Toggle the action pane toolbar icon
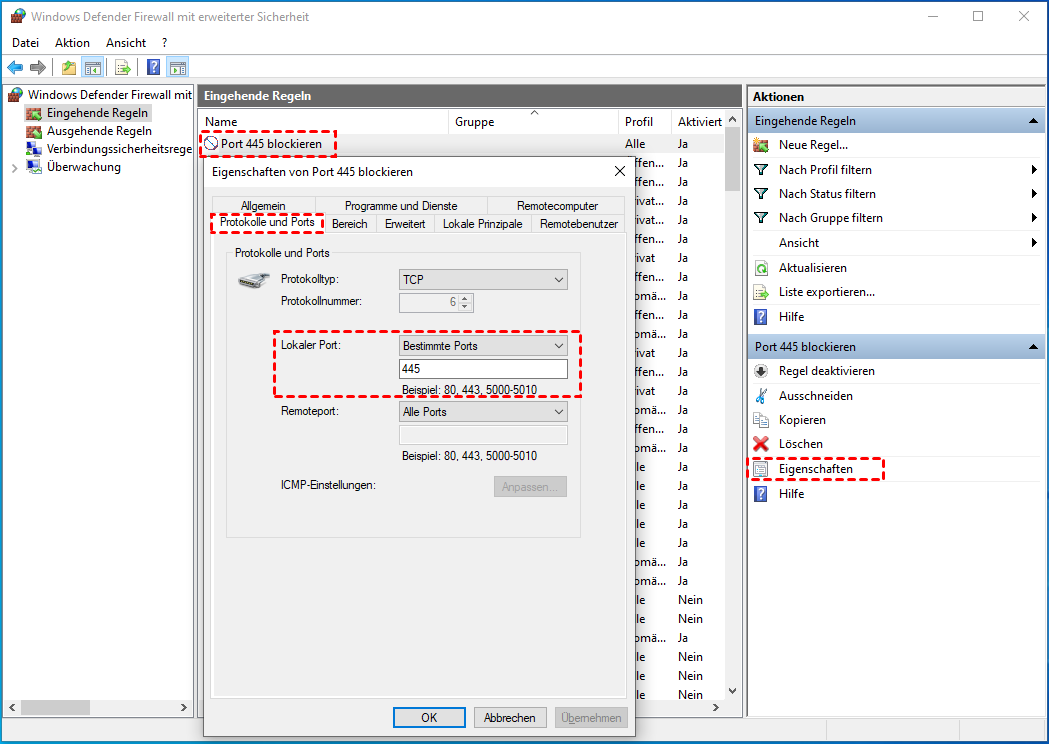 point(178,67)
